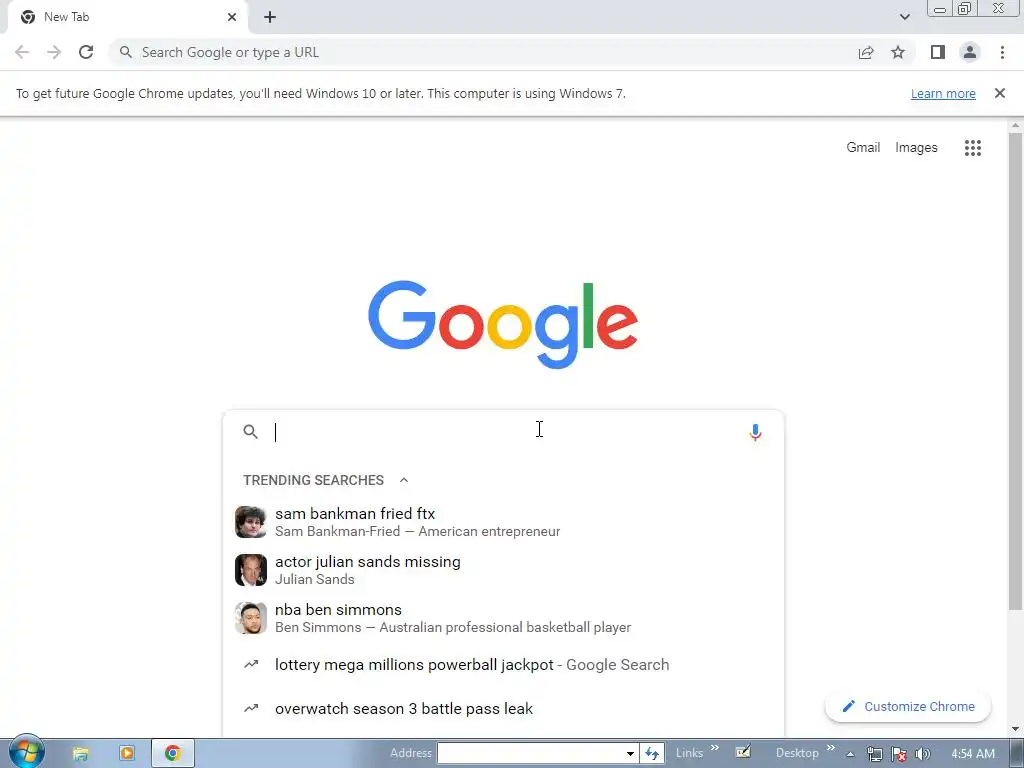Open Chrome's three-dot menu

click(x=1002, y=52)
